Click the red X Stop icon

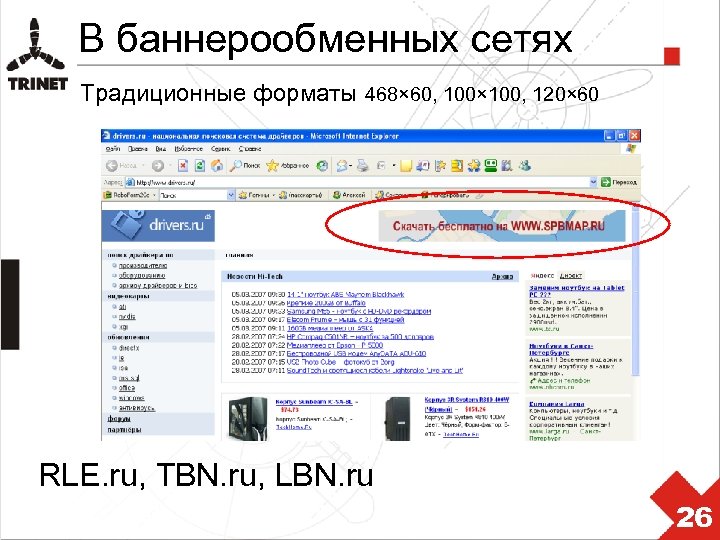(x=183, y=165)
